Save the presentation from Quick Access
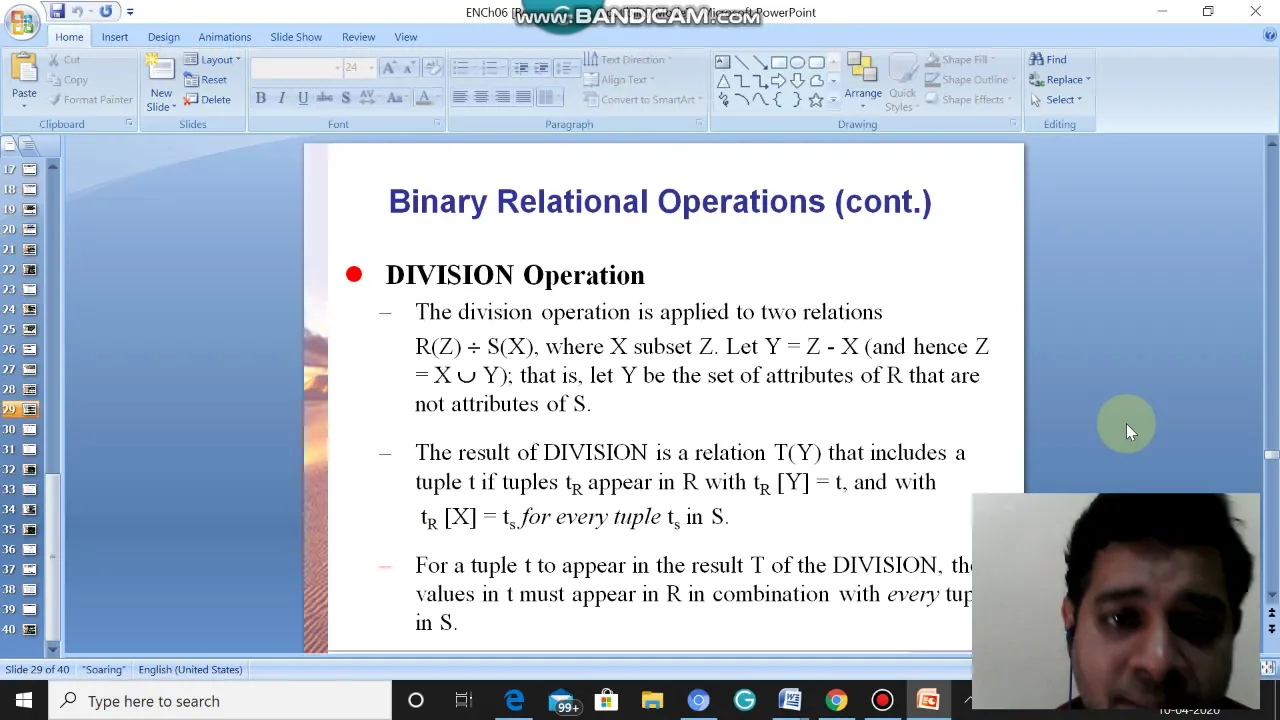 57,12
